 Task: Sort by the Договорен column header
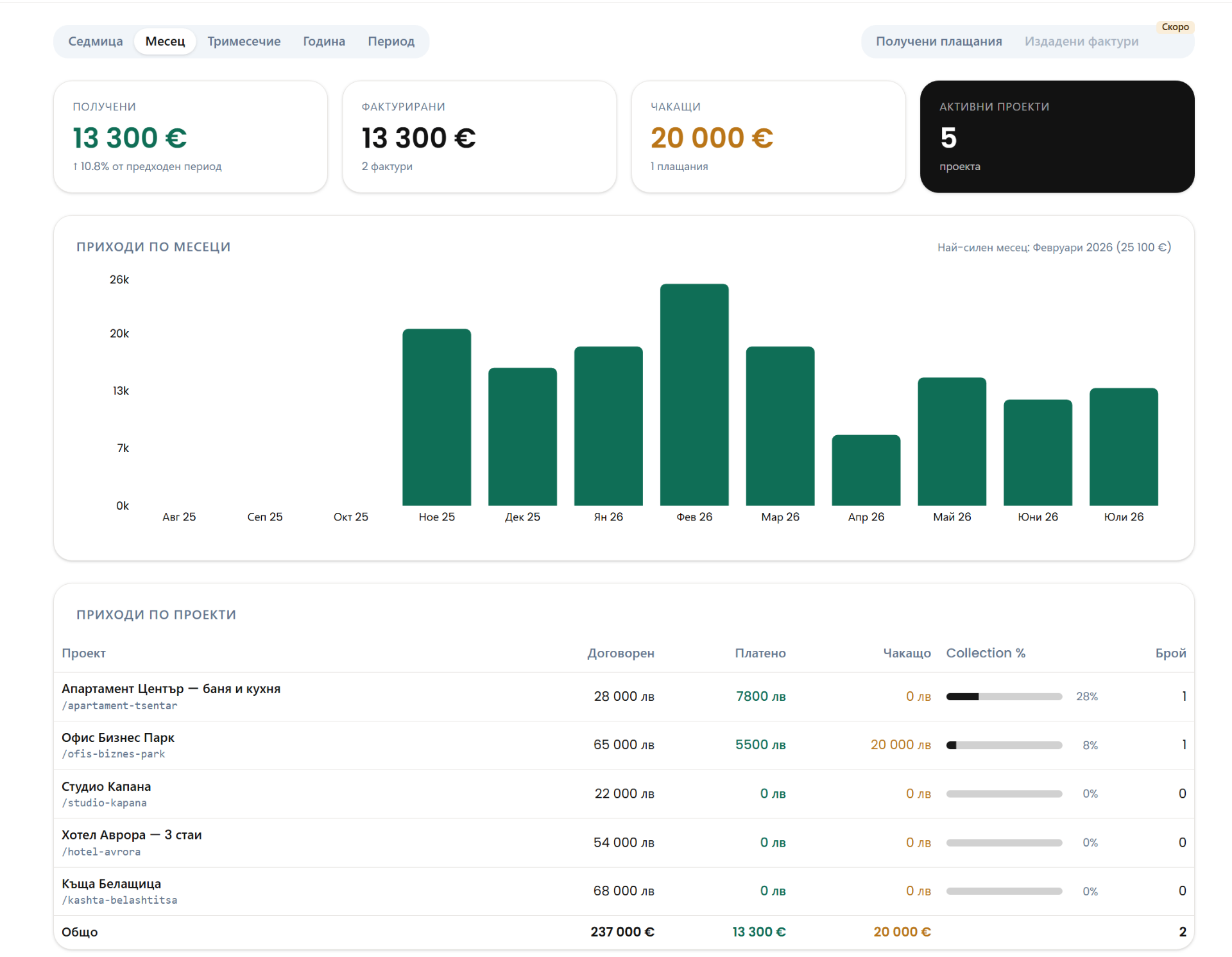[x=620, y=653]
